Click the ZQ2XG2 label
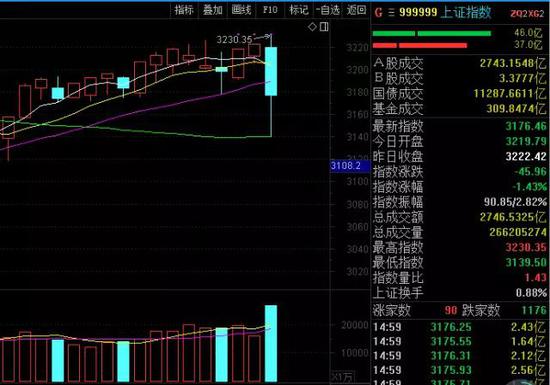550x385 pixels. [x=527, y=14]
